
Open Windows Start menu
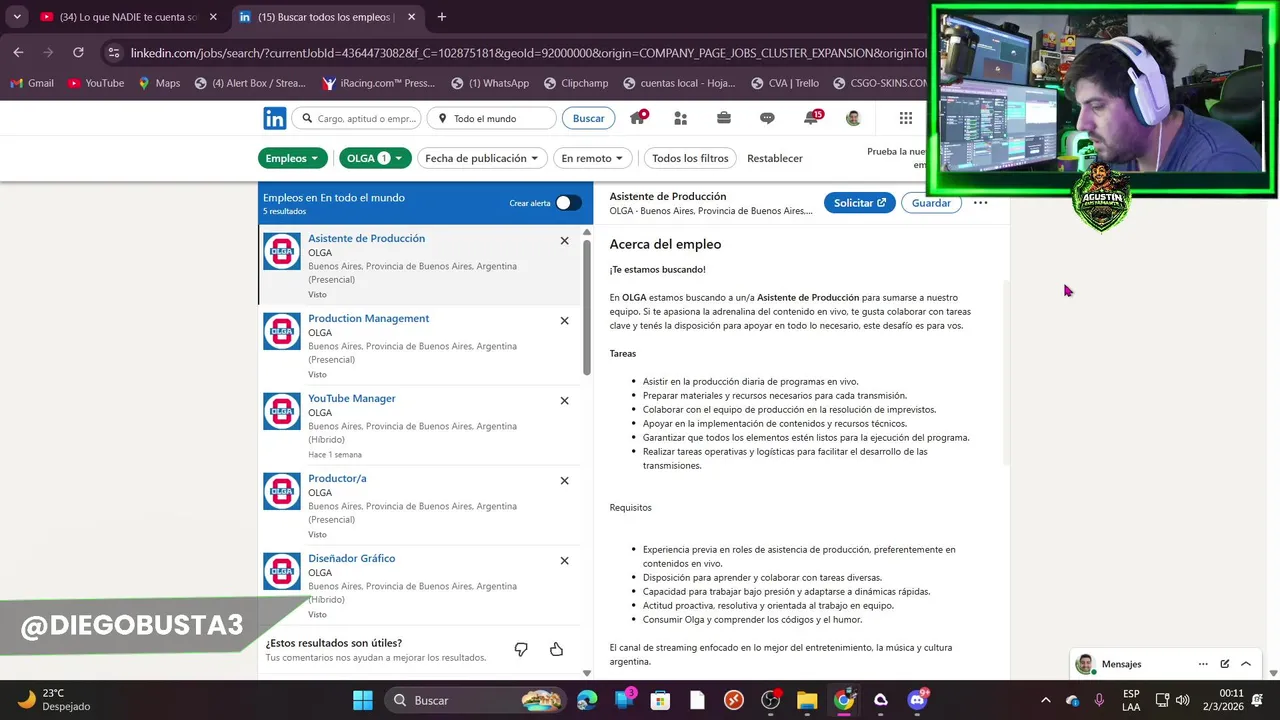click(x=363, y=700)
